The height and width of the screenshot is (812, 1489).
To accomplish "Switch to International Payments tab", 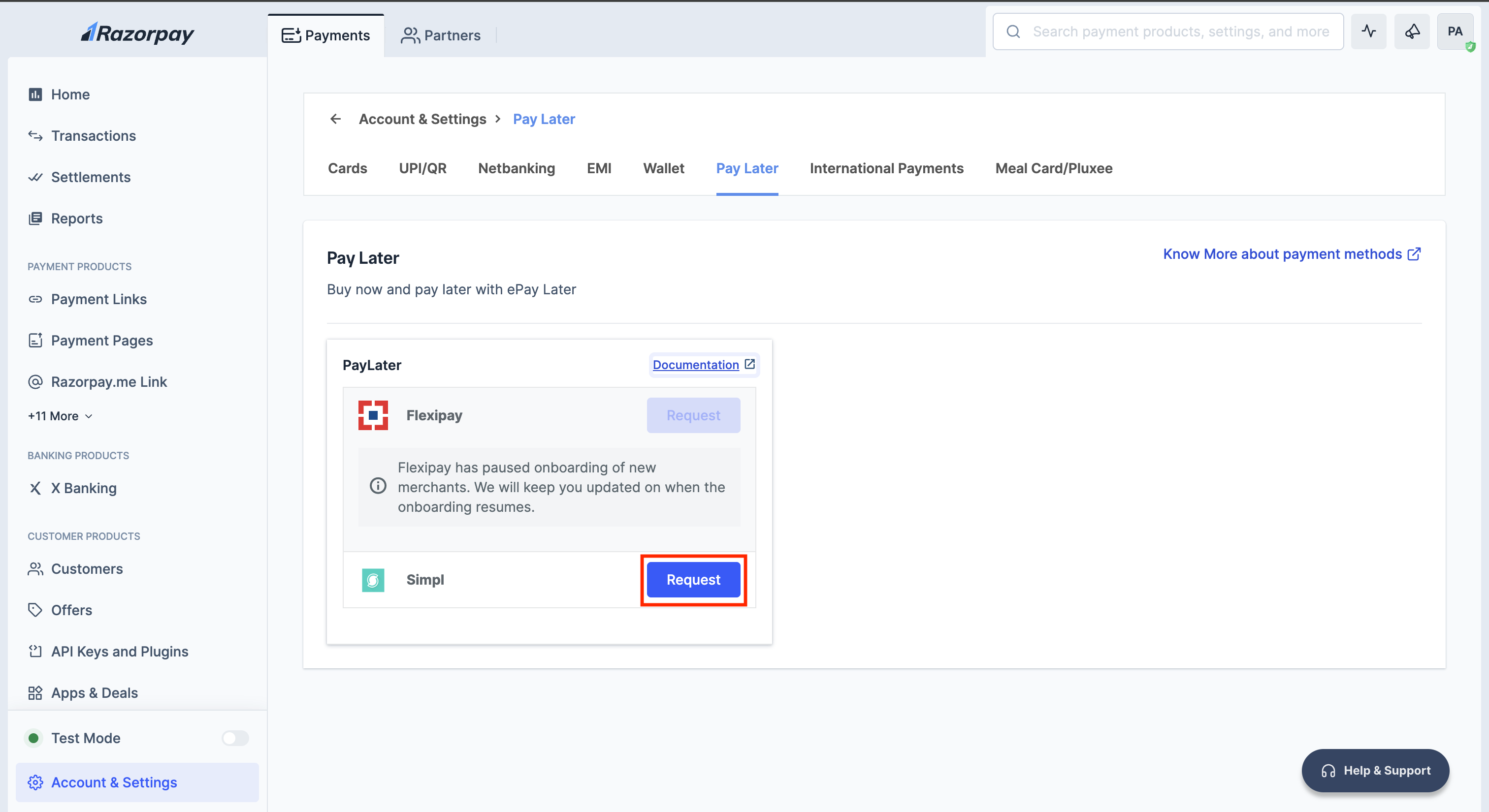I will [887, 168].
